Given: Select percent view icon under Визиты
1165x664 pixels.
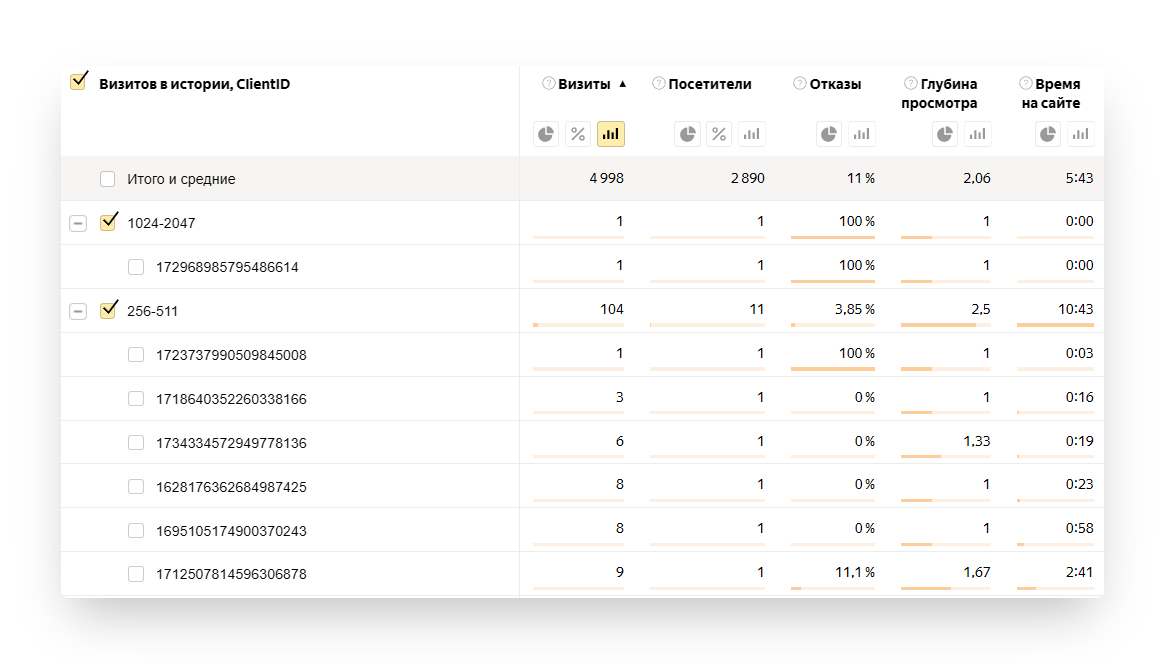Looking at the screenshot, I should [578, 134].
